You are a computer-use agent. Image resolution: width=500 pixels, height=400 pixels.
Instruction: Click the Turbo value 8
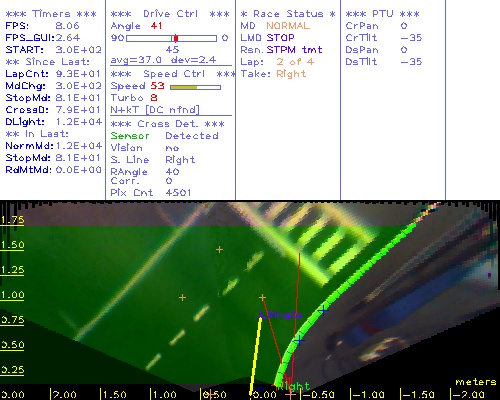click(154, 98)
